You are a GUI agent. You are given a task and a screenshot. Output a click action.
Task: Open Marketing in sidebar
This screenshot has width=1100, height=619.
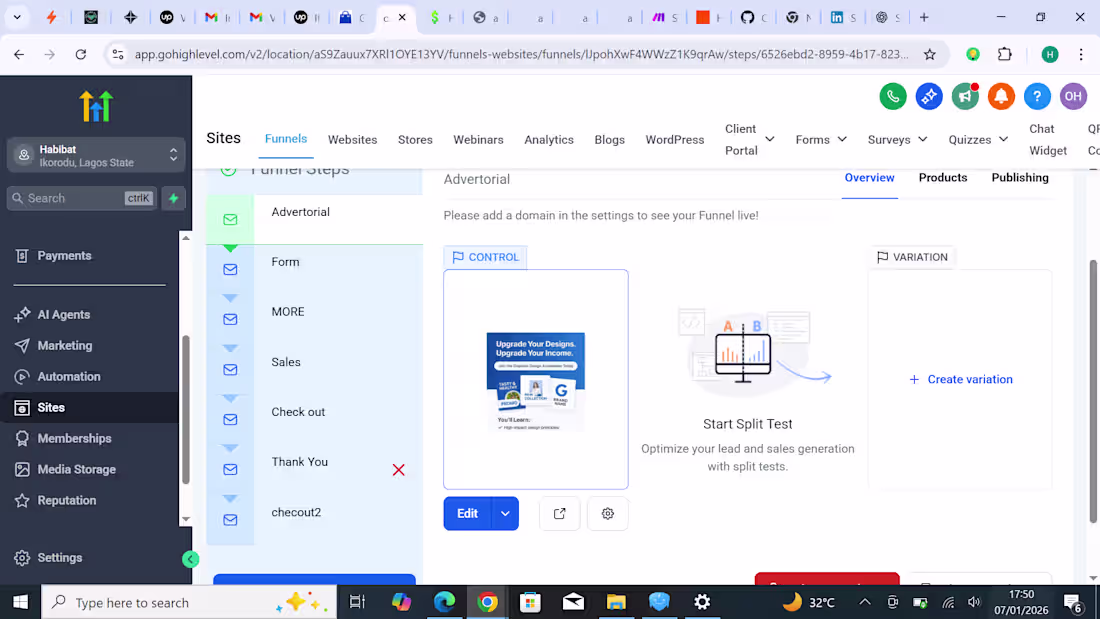65,345
